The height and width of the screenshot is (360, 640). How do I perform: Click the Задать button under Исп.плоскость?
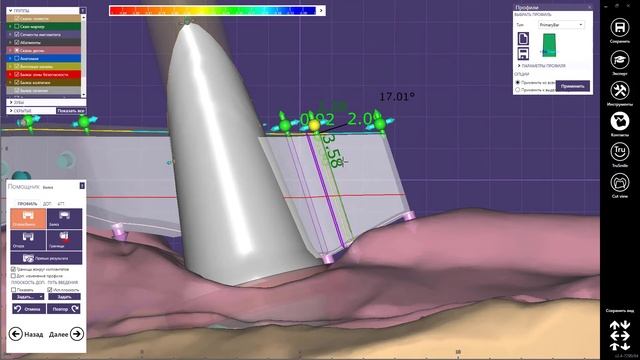[x=64, y=297]
